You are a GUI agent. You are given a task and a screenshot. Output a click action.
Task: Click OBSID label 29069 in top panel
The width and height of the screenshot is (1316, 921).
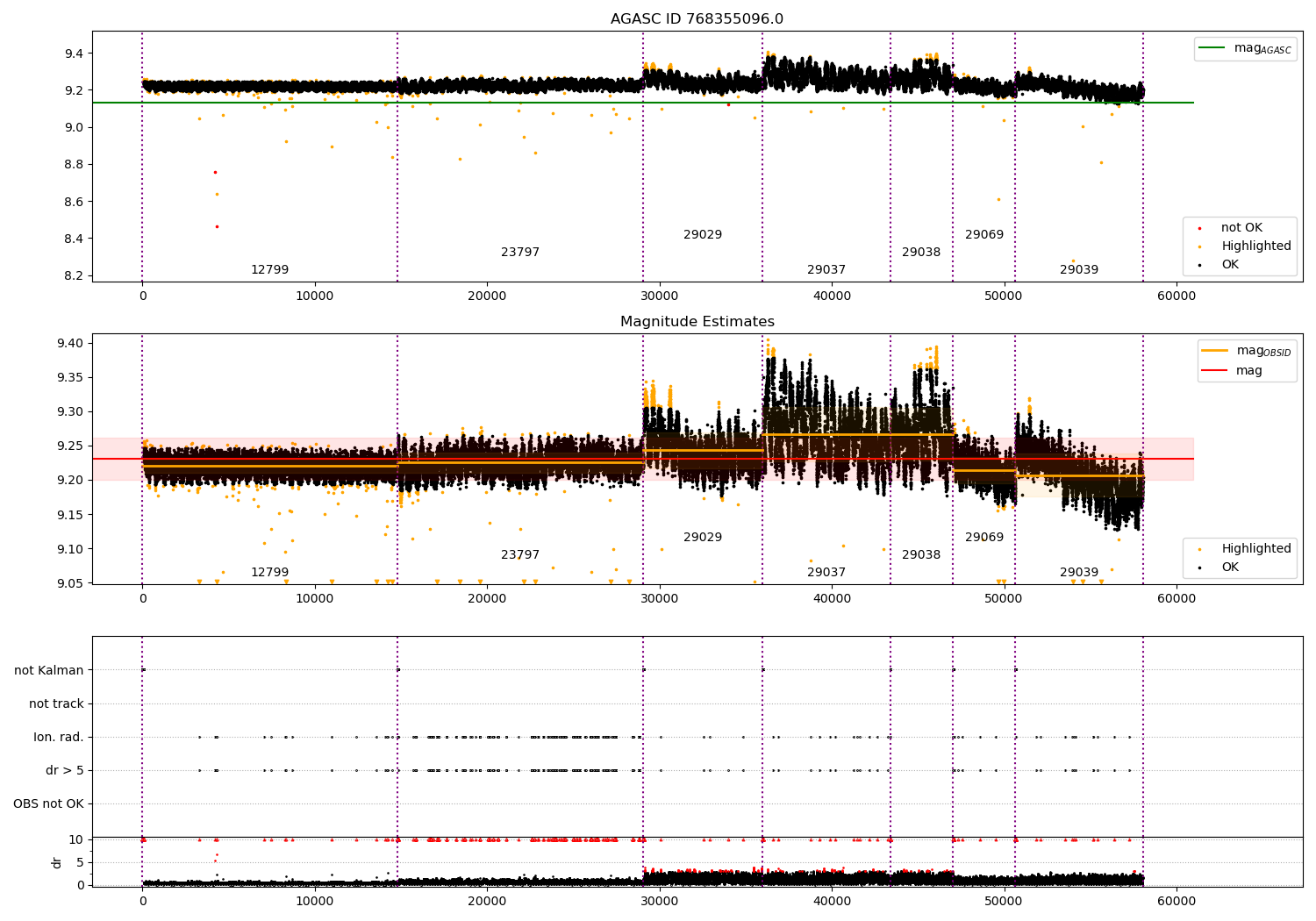click(x=984, y=235)
